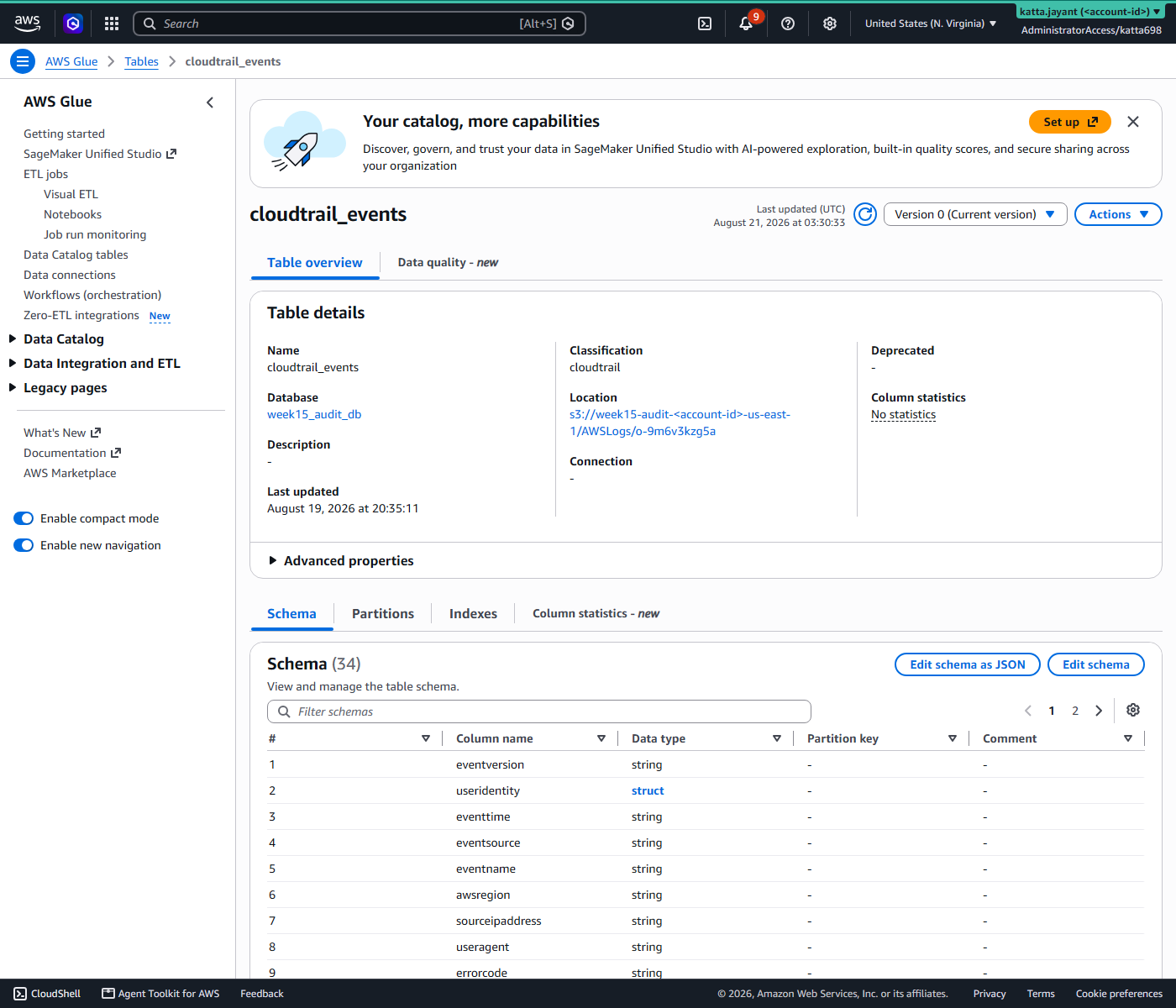Click the Amazon Q icon in top bar

click(x=73, y=24)
